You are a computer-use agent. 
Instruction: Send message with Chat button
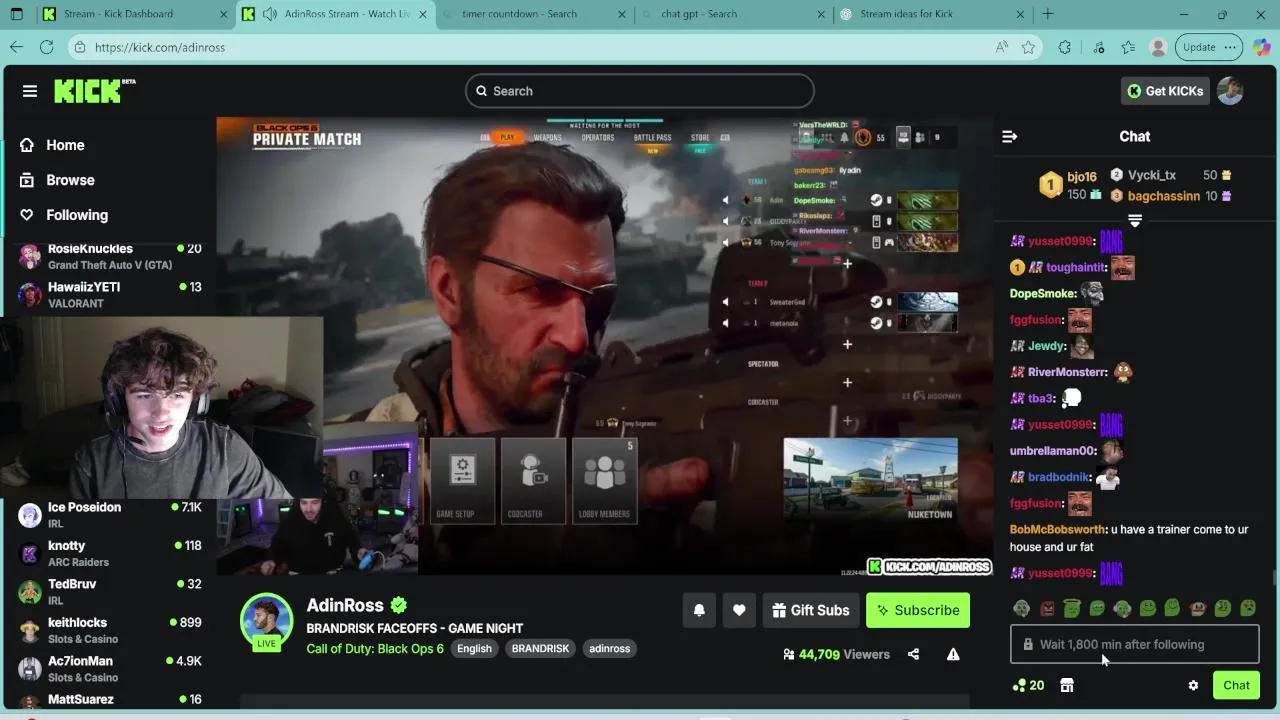tap(1236, 685)
